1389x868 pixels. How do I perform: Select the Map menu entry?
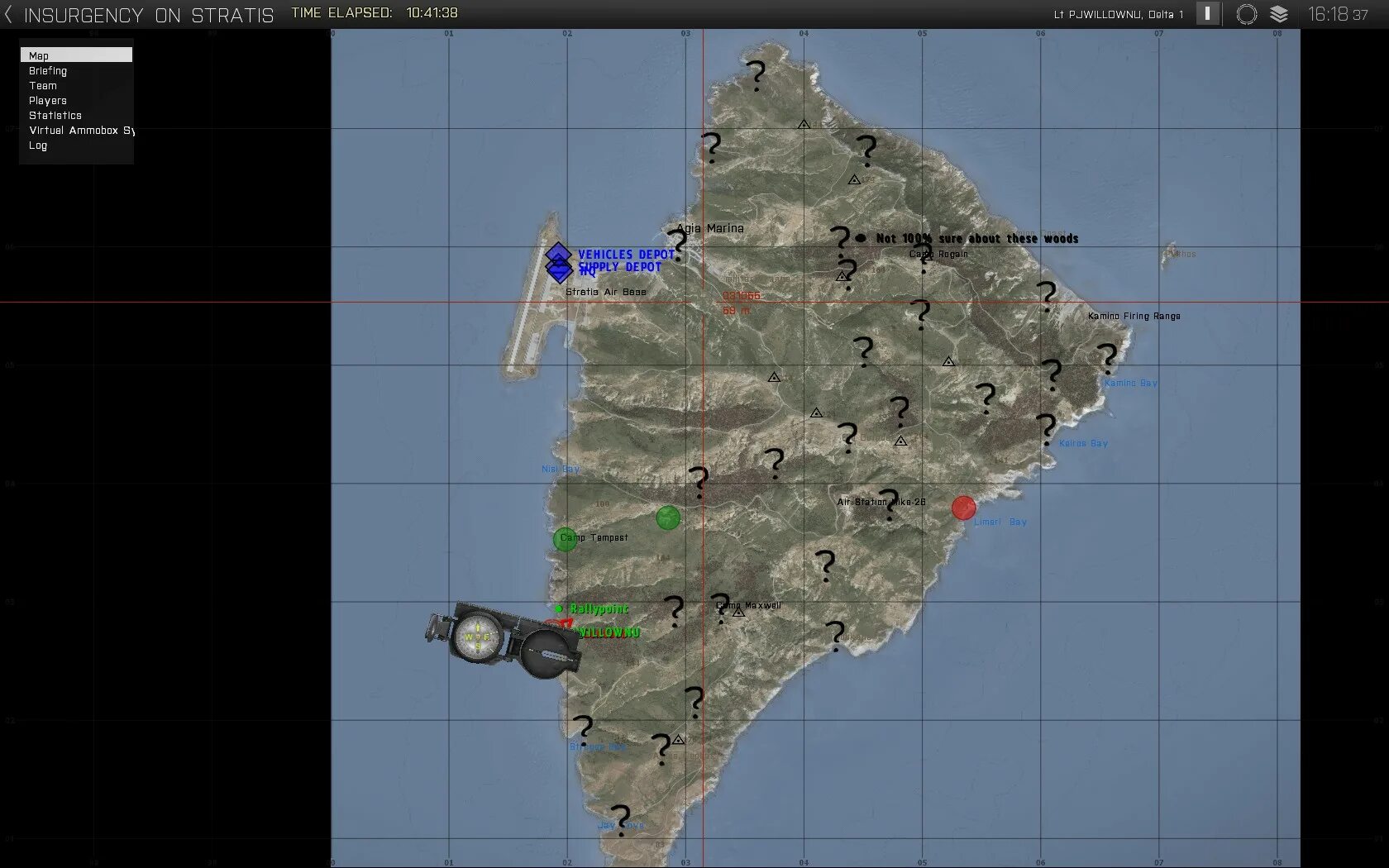76,55
